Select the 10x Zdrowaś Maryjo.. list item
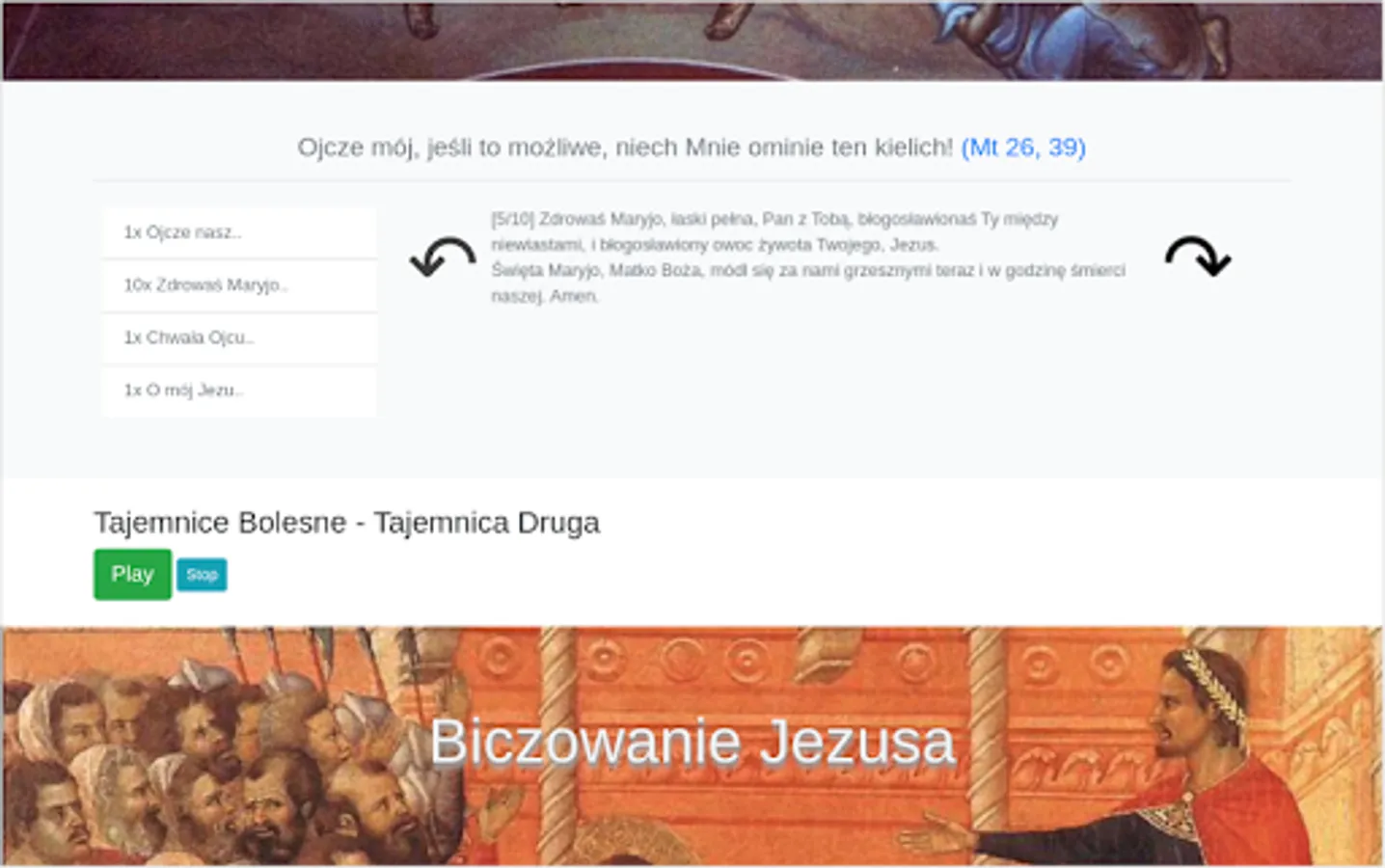1385x868 pixels. tap(239, 285)
